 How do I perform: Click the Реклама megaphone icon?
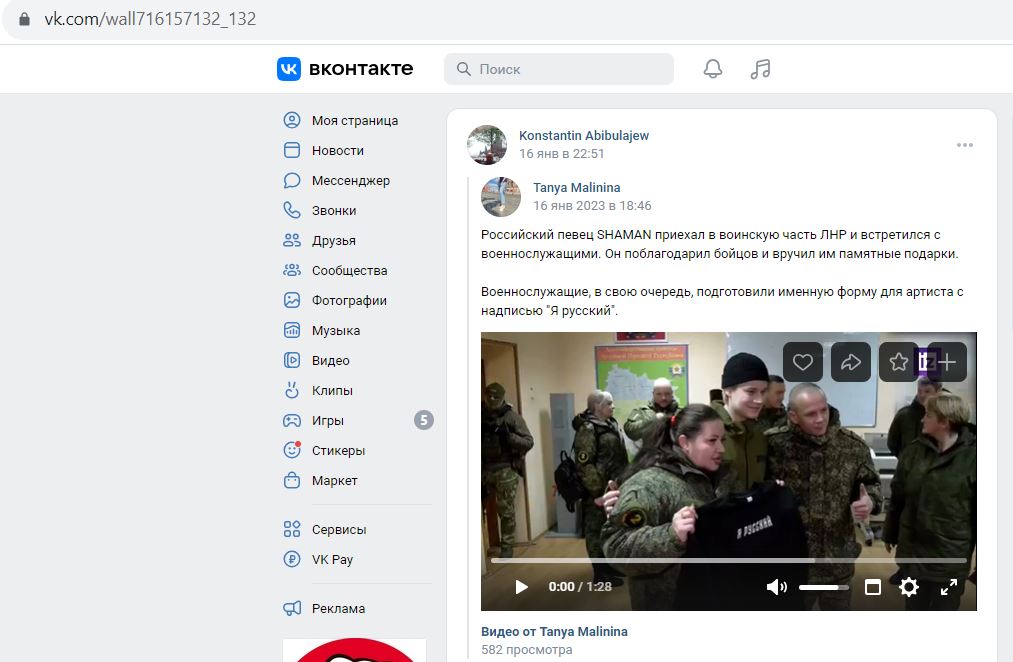coord(292,608)
